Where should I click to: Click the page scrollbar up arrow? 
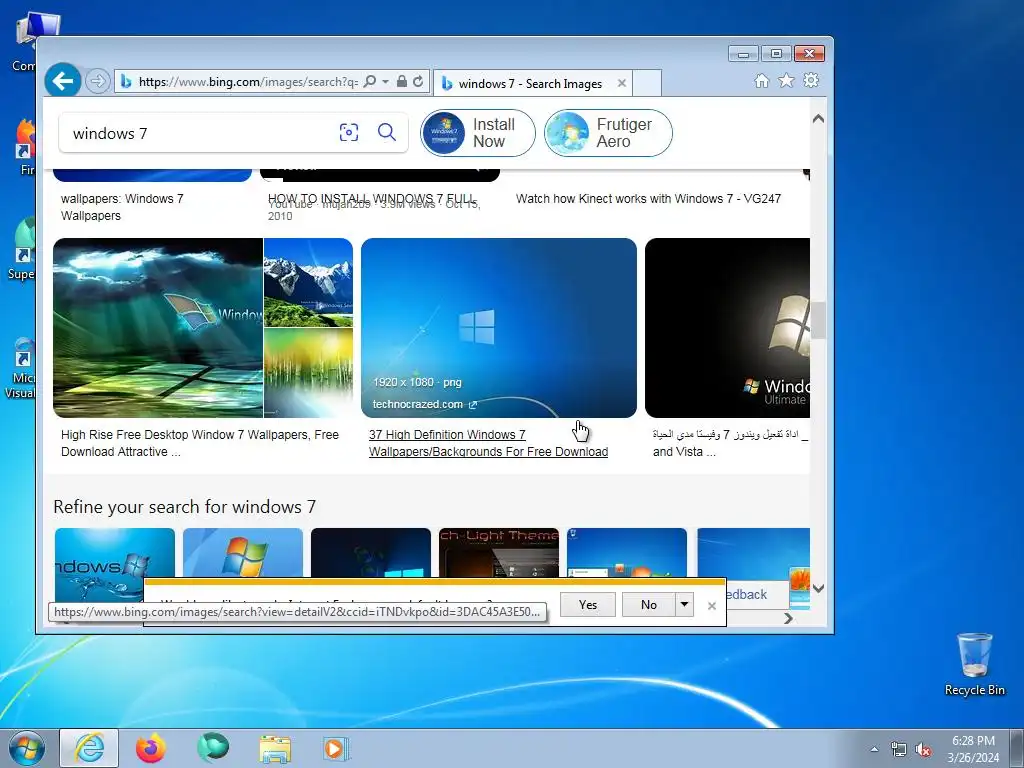pyautogui.click(x=818, y=119)
